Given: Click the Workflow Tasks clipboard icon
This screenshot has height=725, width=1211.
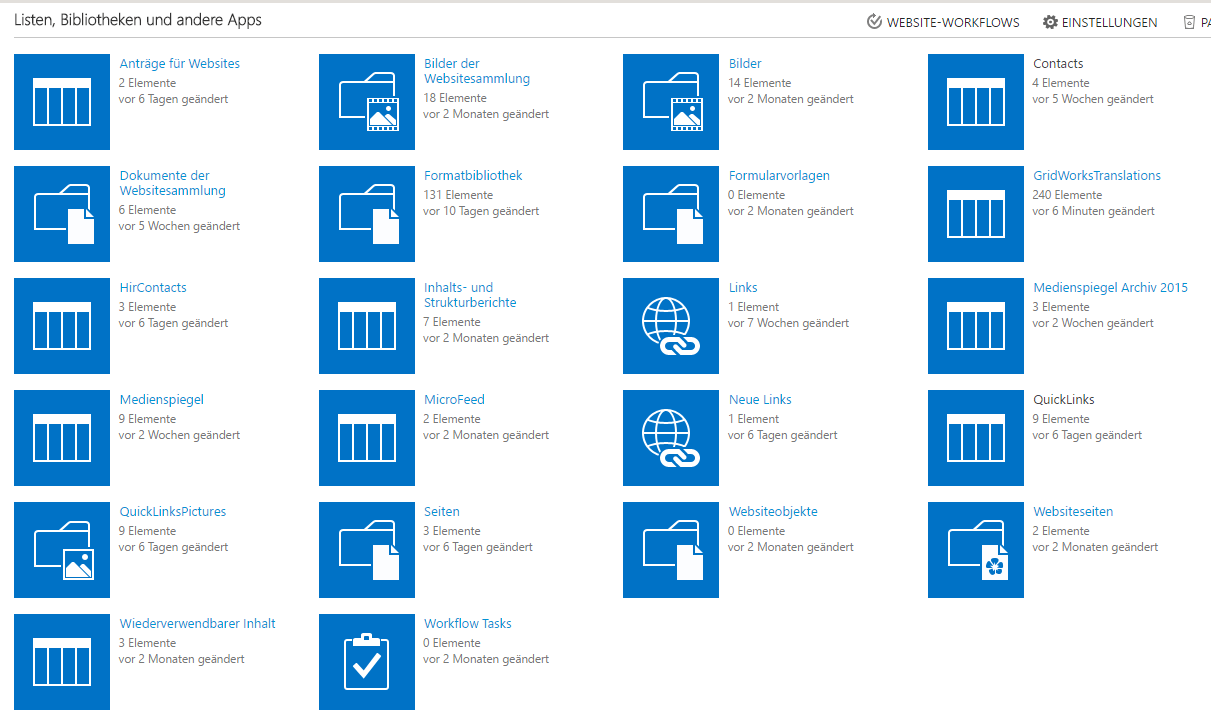Looking at the screenshot, I should (366, 662).
